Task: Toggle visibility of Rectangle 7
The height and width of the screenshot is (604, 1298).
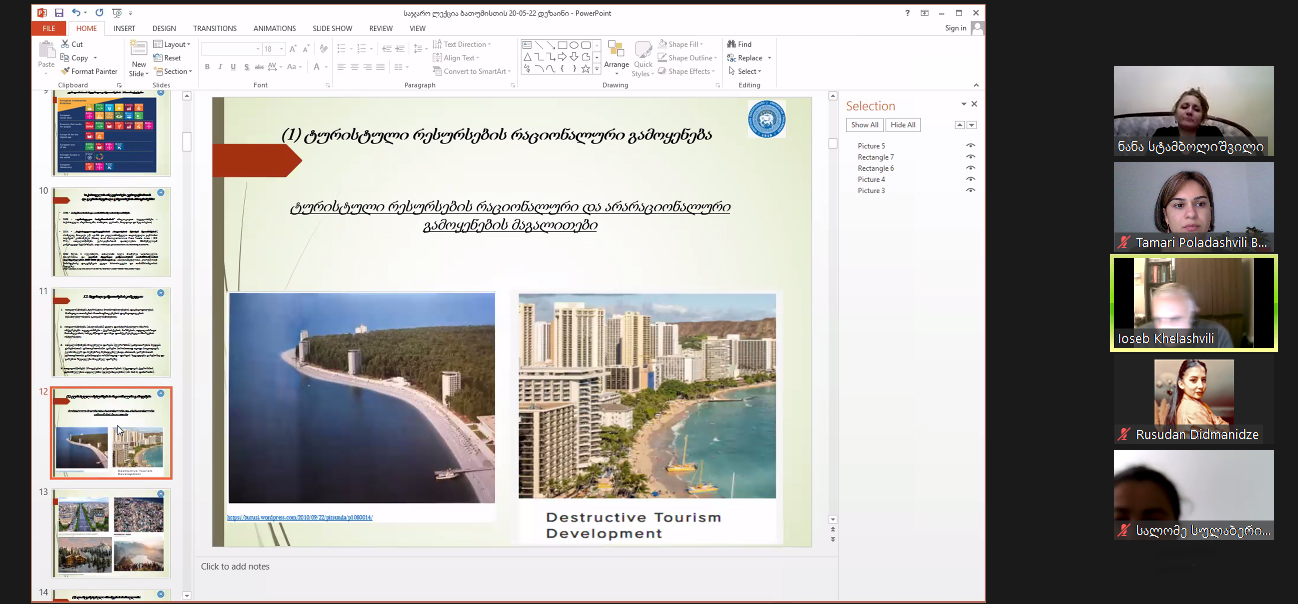Action: click(x=970, y=157)
